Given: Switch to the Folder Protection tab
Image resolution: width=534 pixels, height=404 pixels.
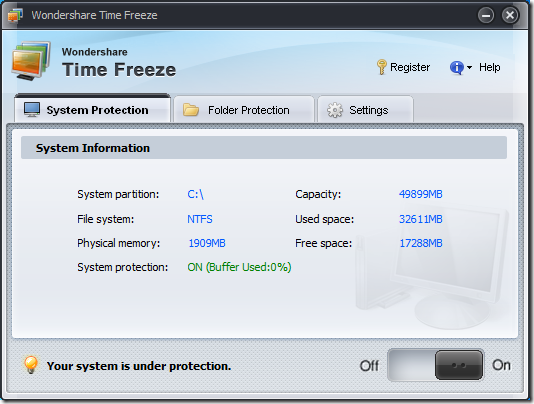Looking at the screenshot, I should pos(244,109).
